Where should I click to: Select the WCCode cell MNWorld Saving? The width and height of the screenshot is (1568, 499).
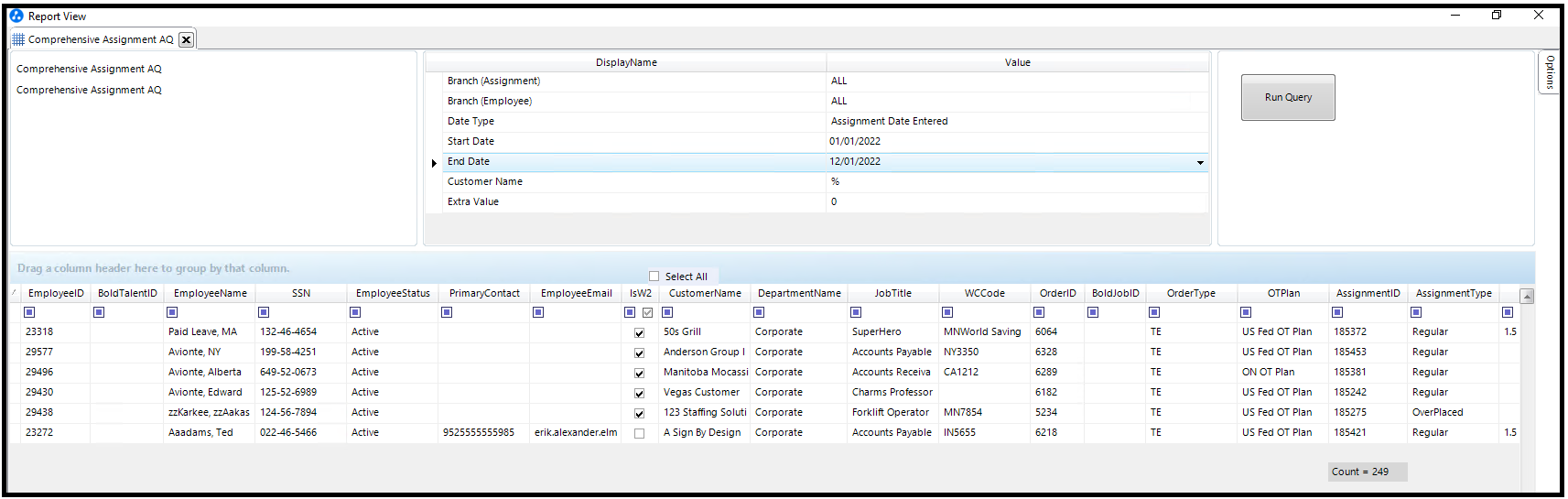click(984, 331)
